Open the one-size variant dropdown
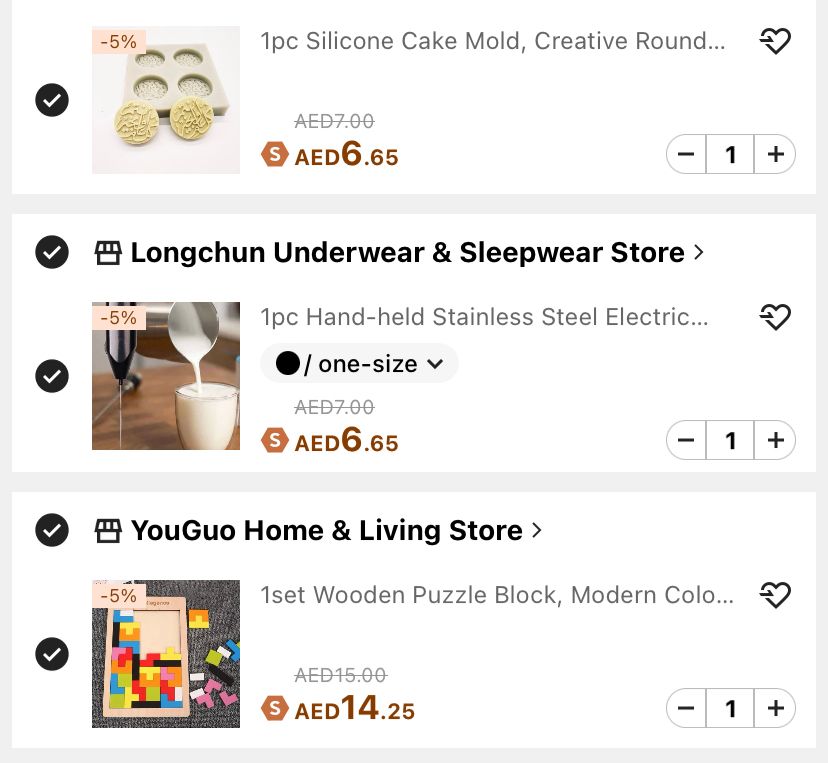828x763 pixels. point(359,364)
